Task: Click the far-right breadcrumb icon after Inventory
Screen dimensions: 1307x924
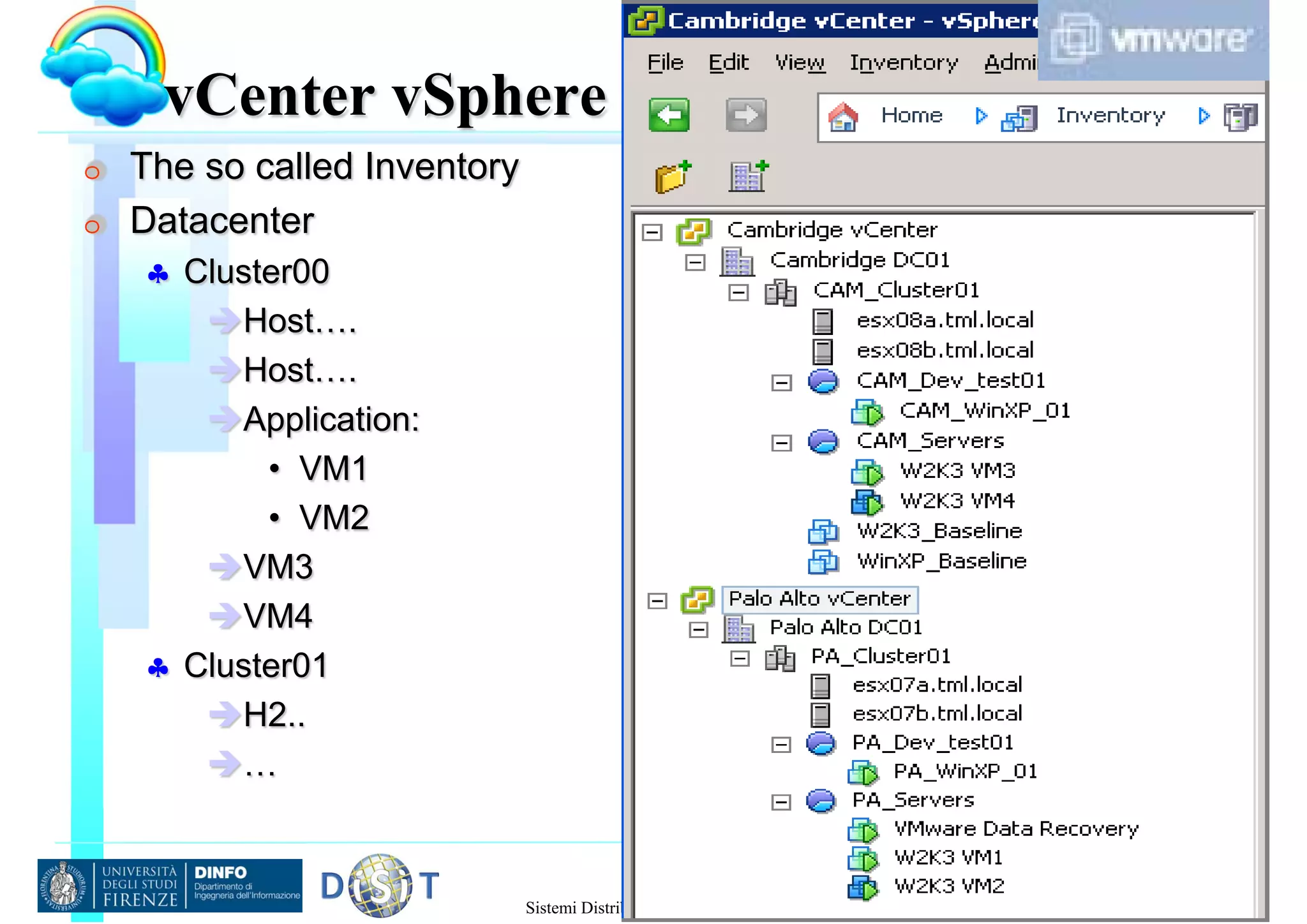Action: pos(1241,117)
